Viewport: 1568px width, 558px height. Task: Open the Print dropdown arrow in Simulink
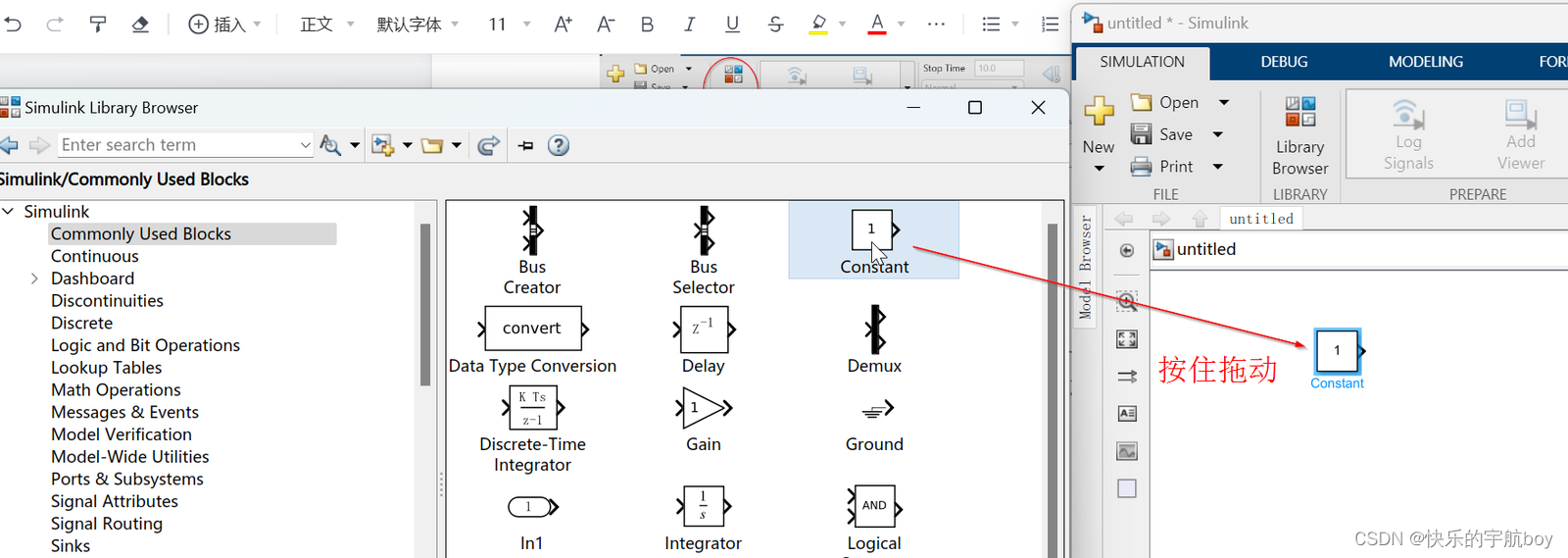pyautogui.click(x=1218, y=167)
